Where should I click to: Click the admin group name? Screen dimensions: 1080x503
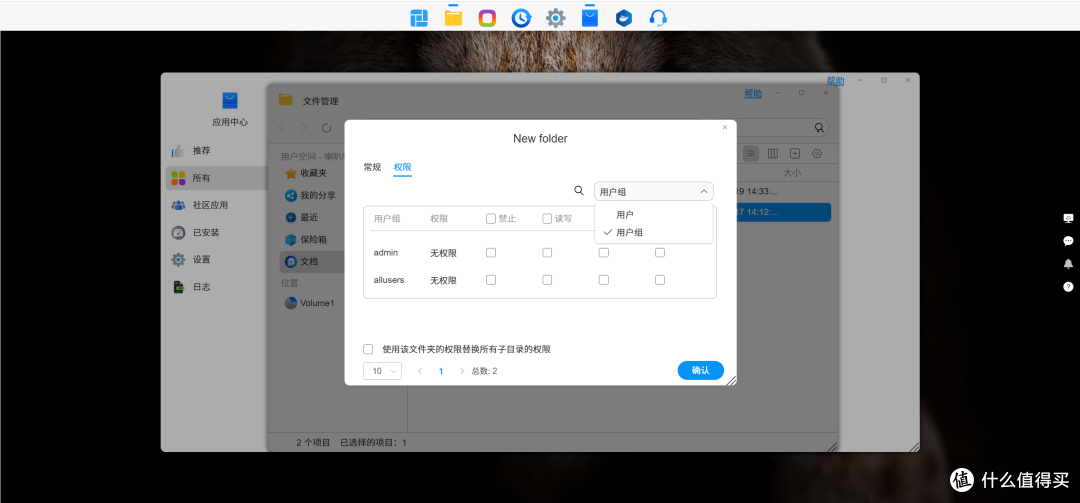click(386, 253)
